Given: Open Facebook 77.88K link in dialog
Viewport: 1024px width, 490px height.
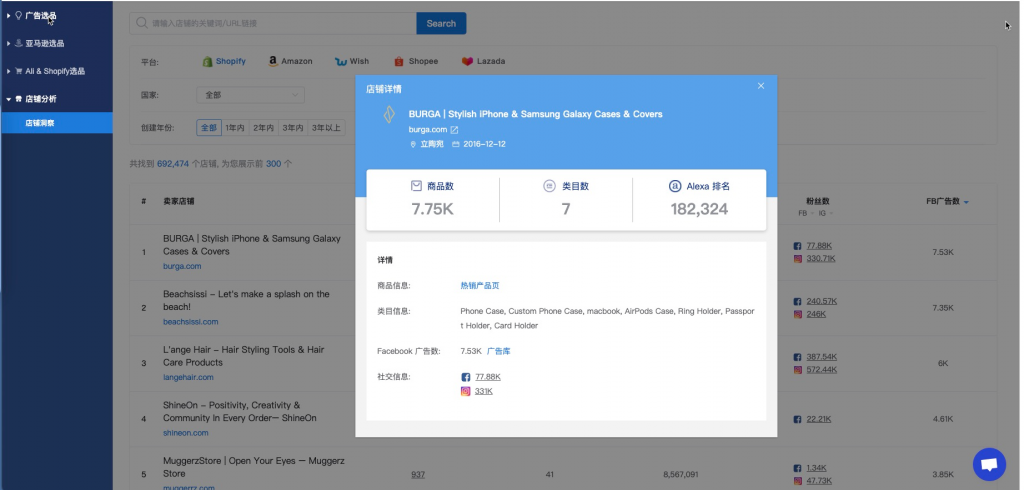Looking at the screenshot, I should click(488, 377).
